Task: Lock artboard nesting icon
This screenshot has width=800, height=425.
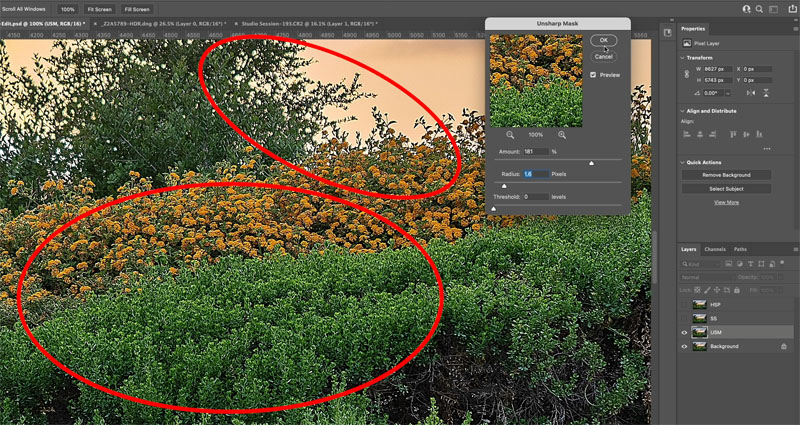Action: [727, 290]
